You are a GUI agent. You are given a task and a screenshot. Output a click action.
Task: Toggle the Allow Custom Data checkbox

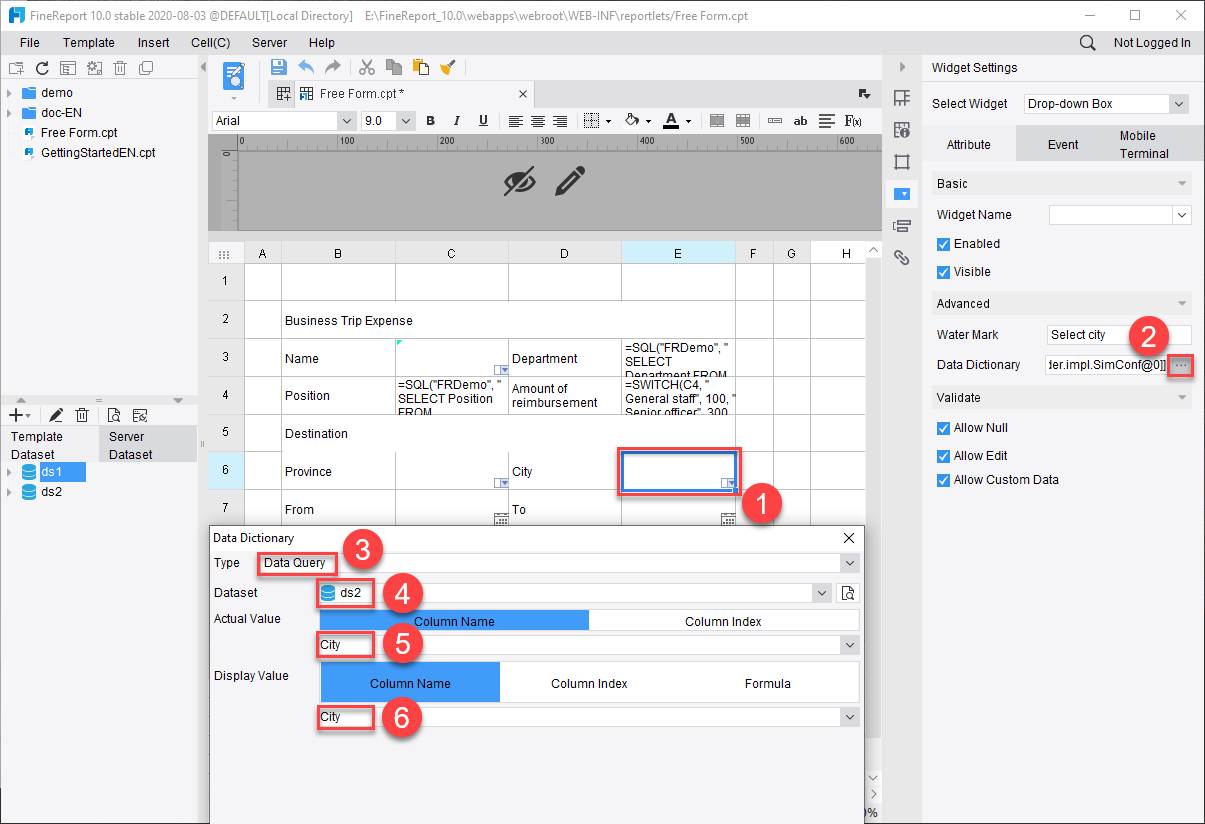pos(943,480)
